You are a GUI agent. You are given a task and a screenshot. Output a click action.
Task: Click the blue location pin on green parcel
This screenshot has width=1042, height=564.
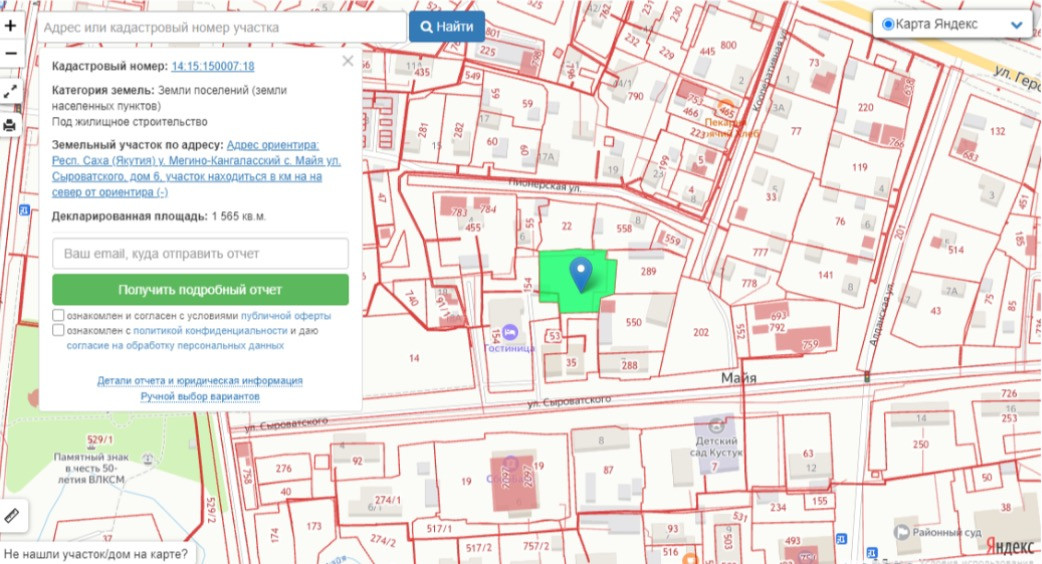(x=581, y=275)
